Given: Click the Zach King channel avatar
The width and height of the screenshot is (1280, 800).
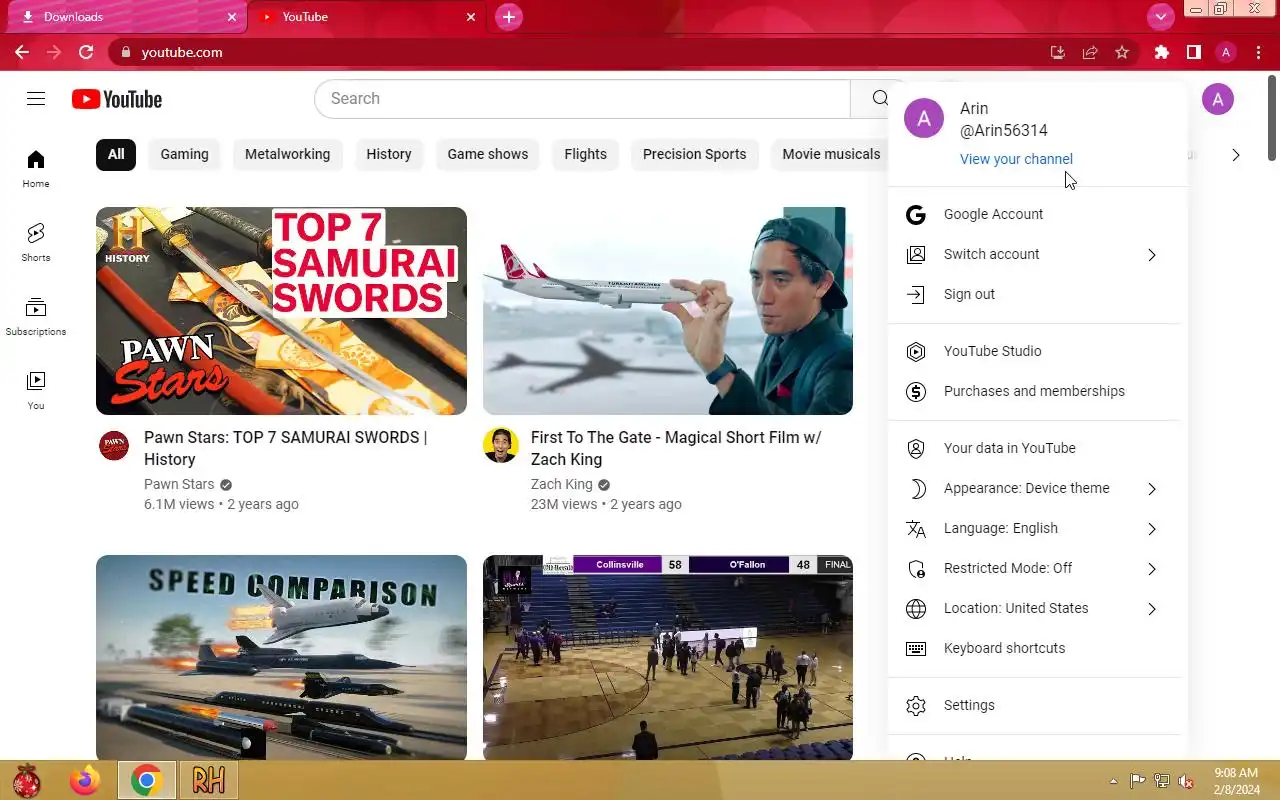Looking at the screenshot, I should pos(500,445).
